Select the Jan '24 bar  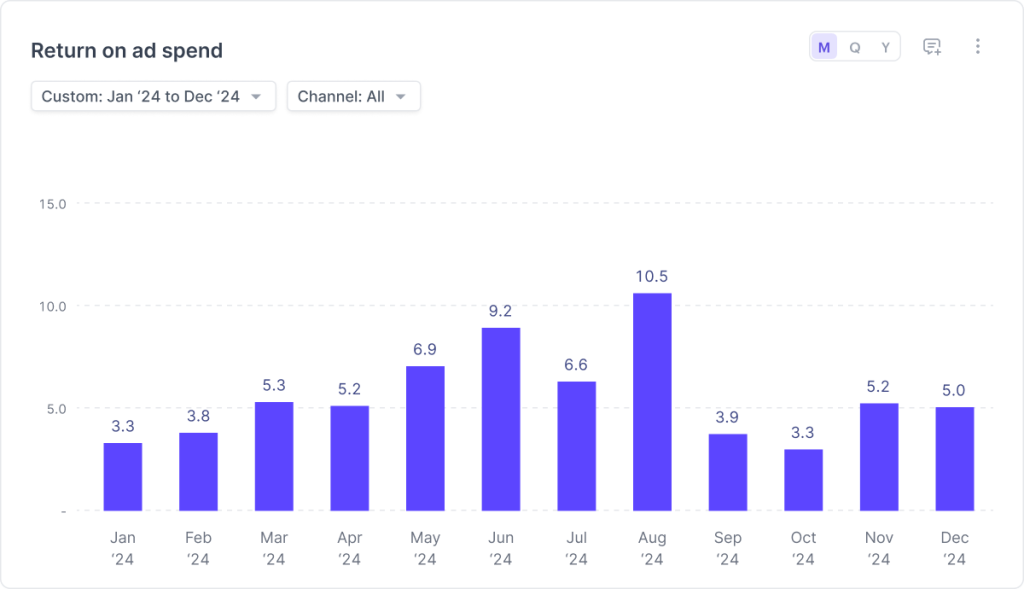[123, 477]
